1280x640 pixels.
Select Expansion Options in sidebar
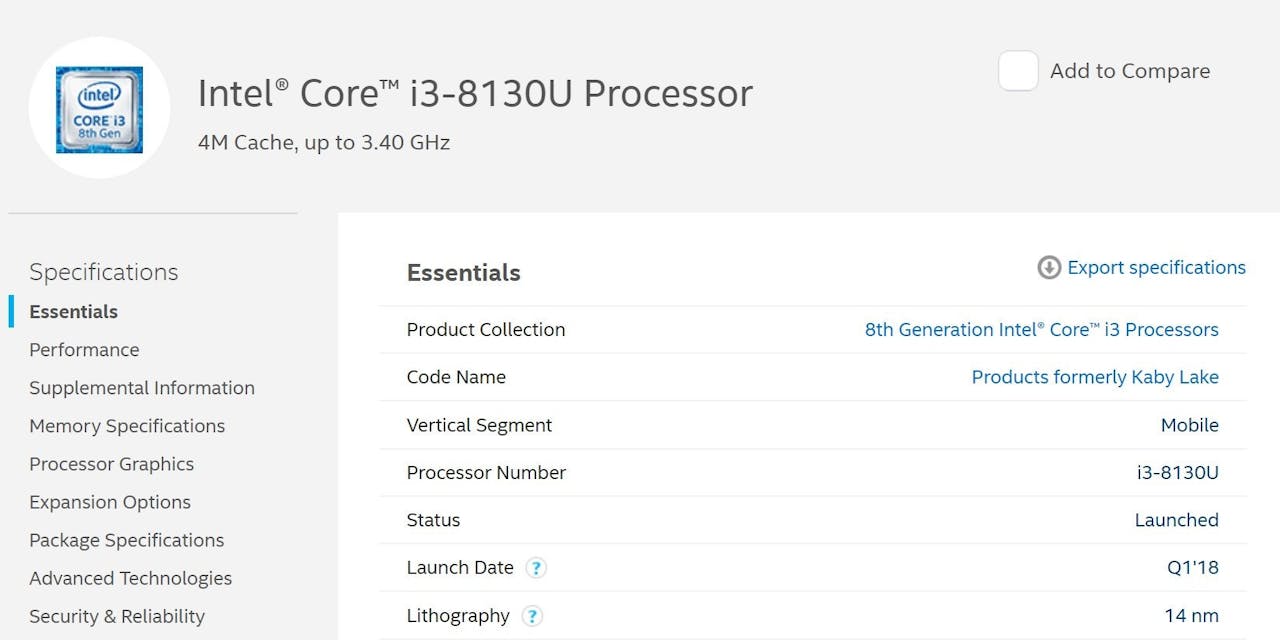point(110,502)
